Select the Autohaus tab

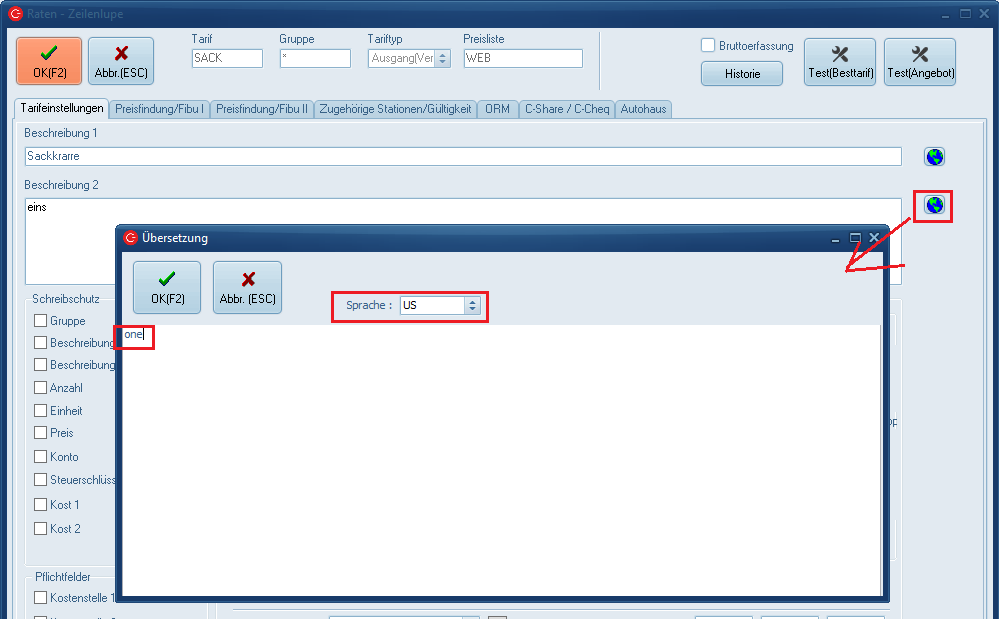[644, 109]
